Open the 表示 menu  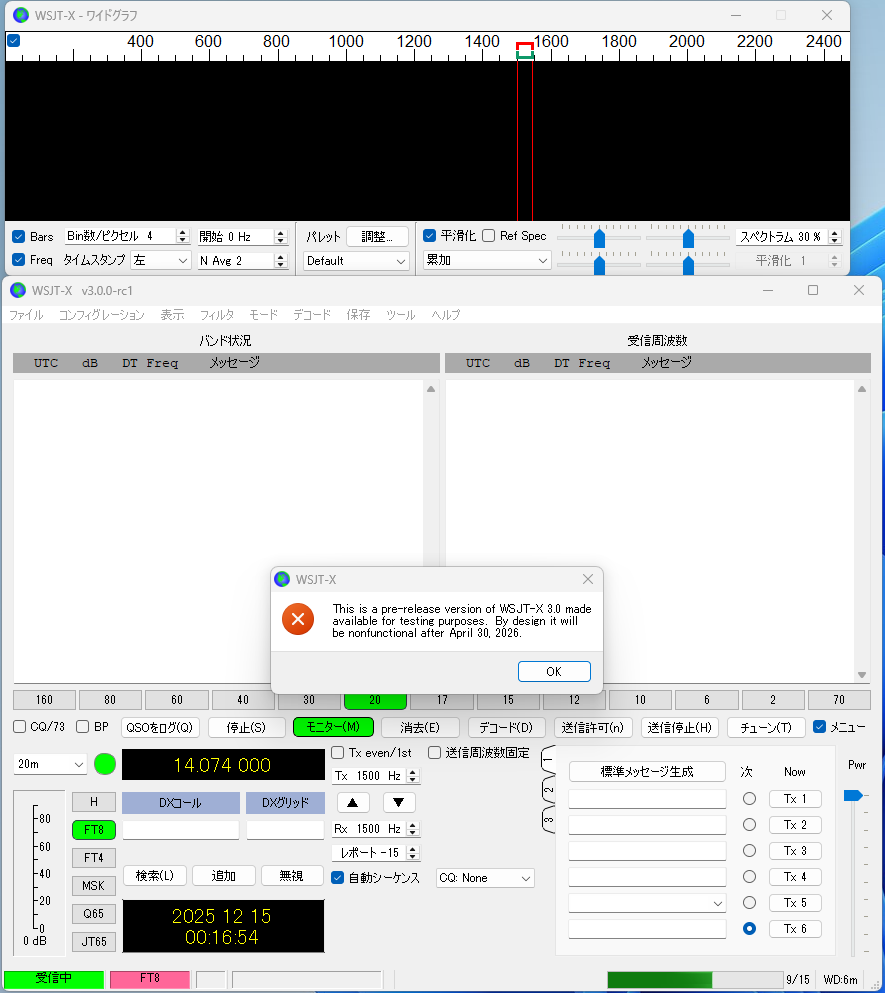172,315
